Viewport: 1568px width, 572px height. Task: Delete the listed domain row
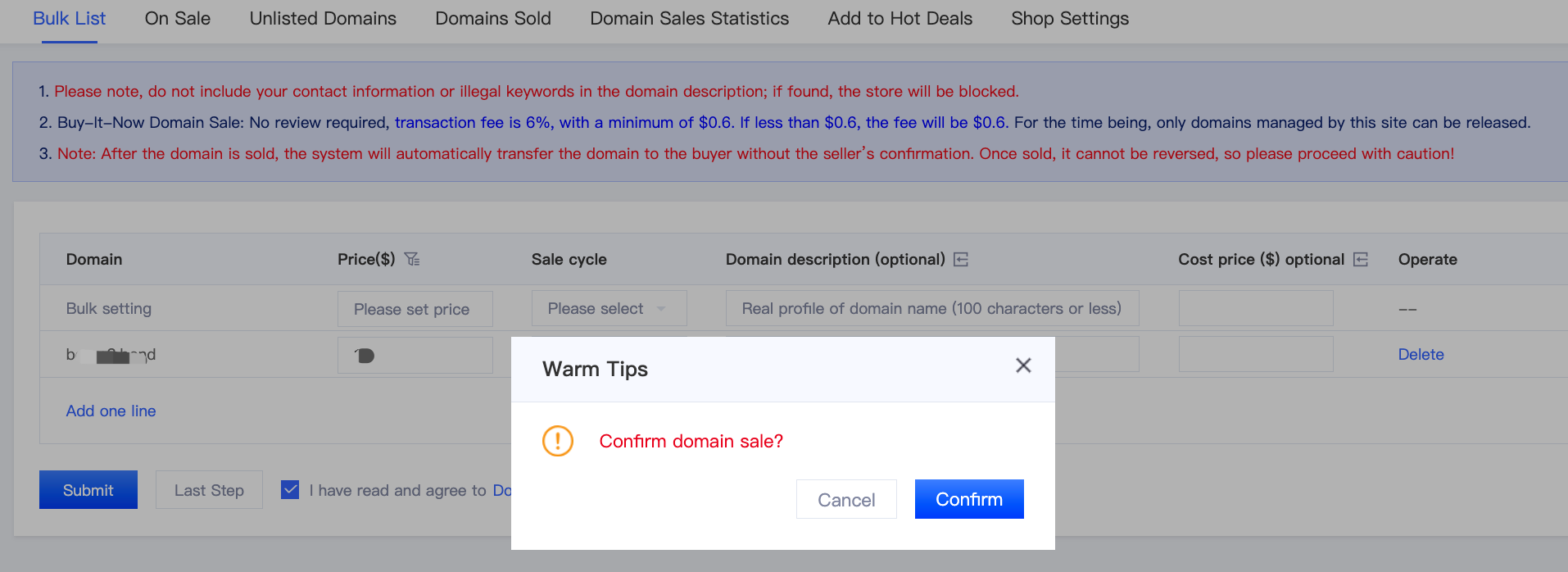(1421, 354)
